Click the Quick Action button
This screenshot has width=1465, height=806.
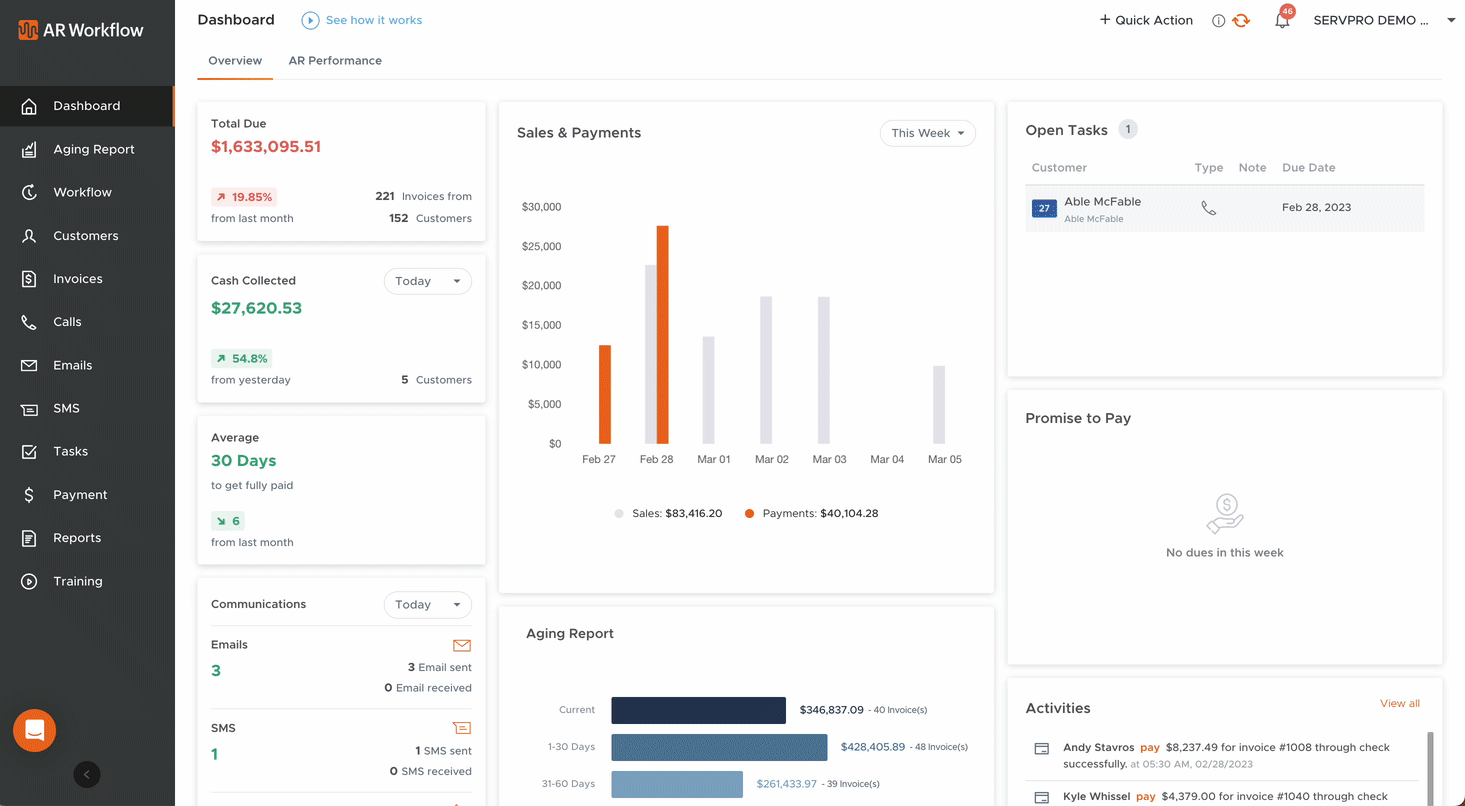(x=1146, y=20)
